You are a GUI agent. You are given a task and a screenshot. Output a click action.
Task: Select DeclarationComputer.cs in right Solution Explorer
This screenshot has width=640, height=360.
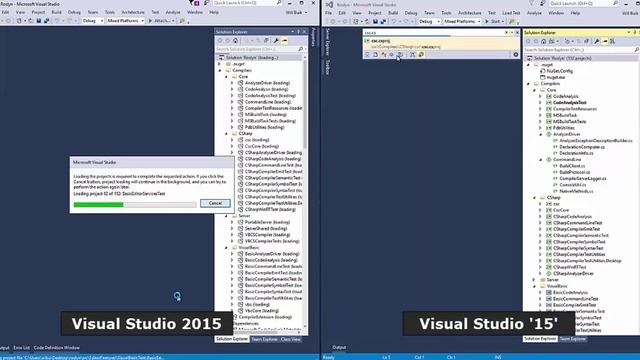[582, 147]
